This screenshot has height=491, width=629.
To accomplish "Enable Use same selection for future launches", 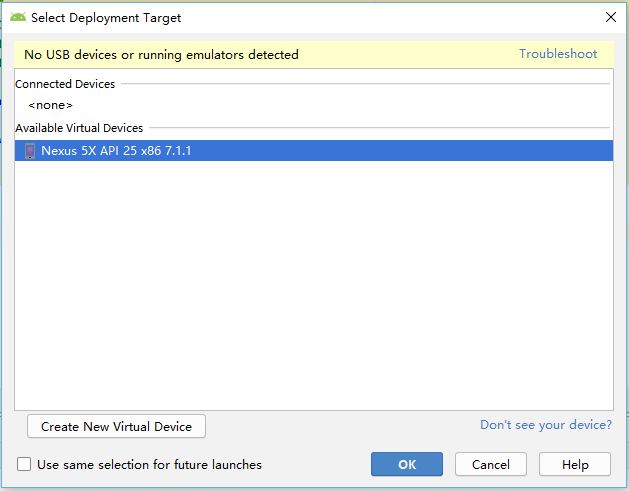I will point(24,464).
